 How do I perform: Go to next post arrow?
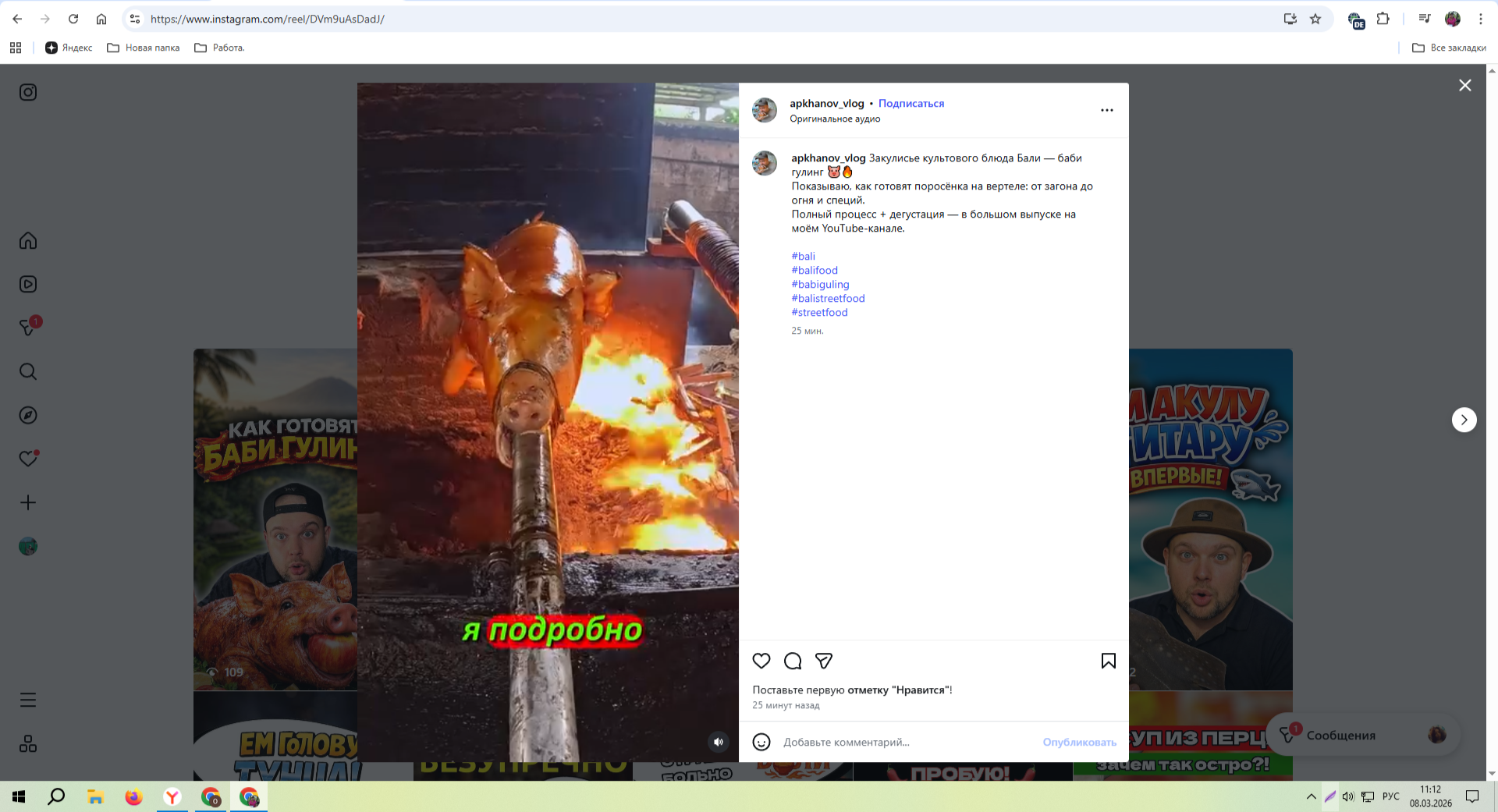[x=1464, y=420]
